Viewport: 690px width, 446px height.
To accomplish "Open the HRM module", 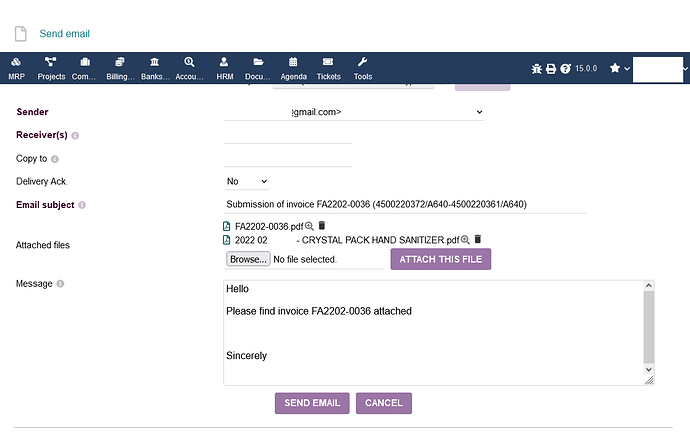I will click(224, 67).
